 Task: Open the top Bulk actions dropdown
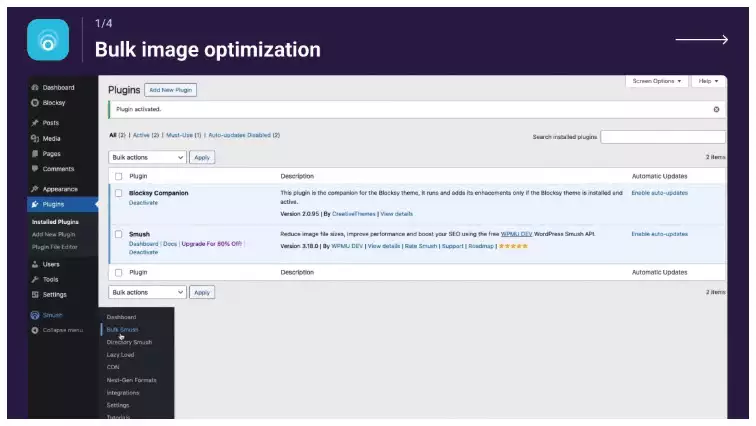click(147, 158)
